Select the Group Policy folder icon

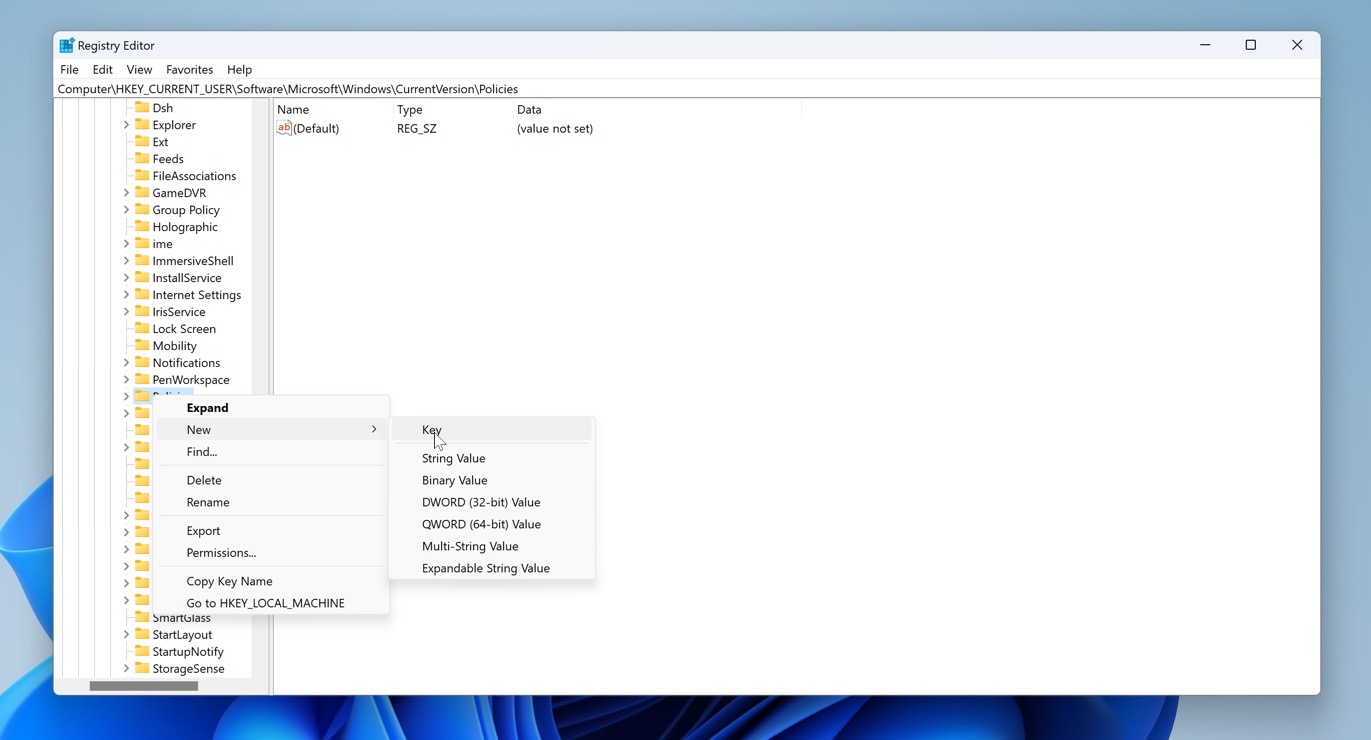click(142, 209)
